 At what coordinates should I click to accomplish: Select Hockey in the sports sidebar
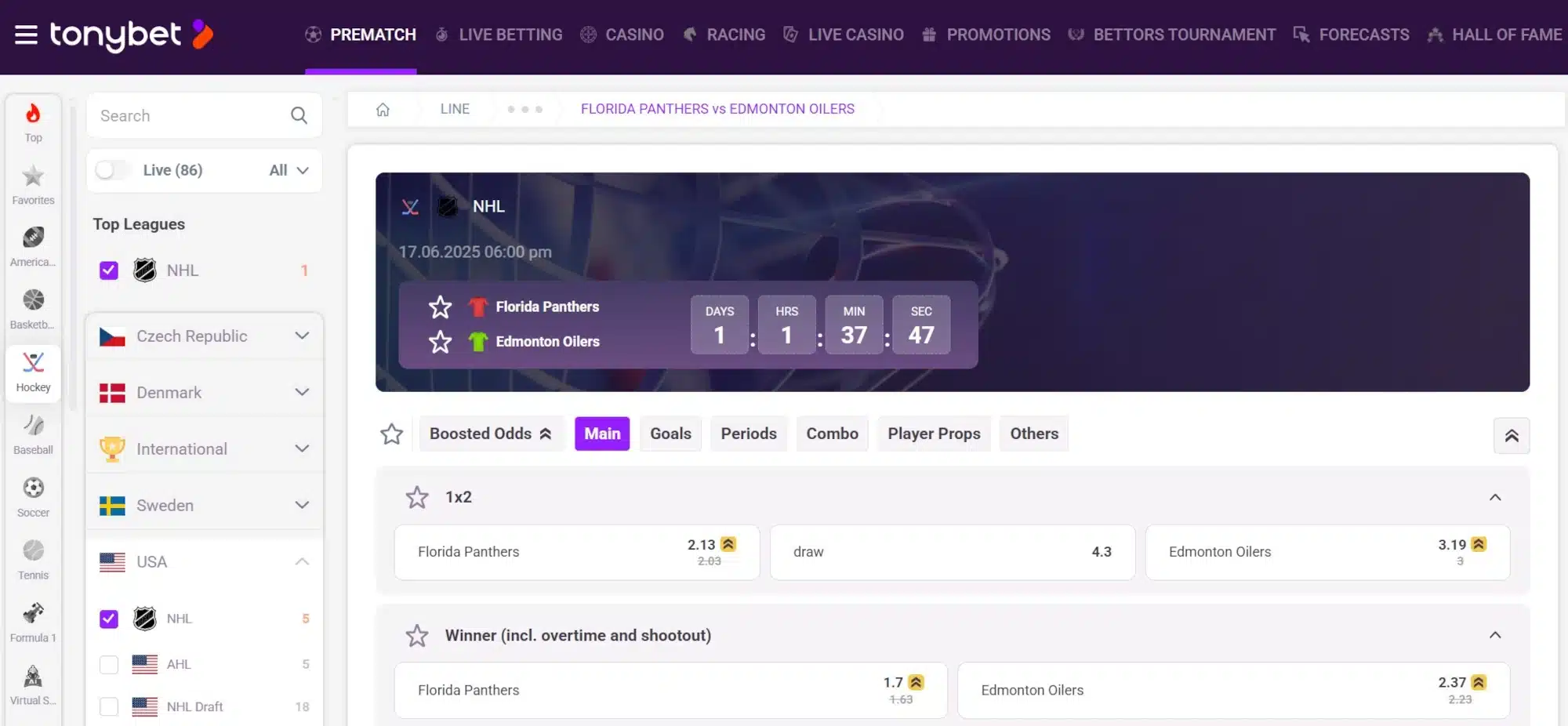click(33, 372)
